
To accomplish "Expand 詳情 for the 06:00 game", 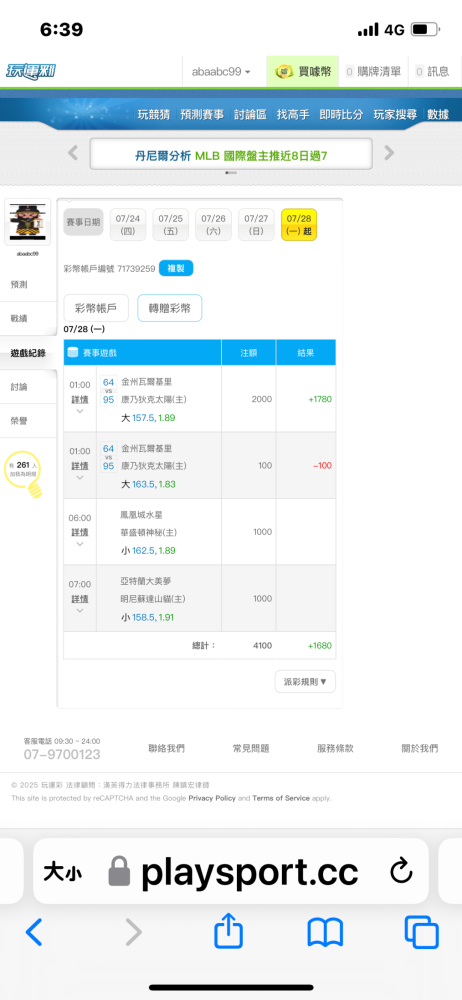I will pyautogui.click(x=80, y=531).
